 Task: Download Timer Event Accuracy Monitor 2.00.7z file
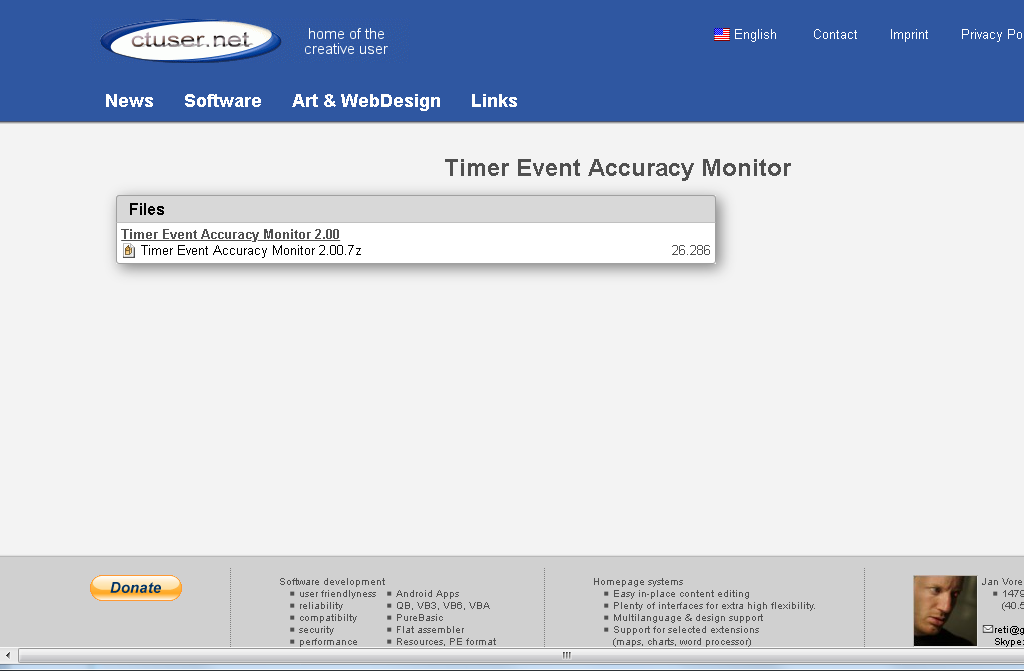(x=251, y=251)
